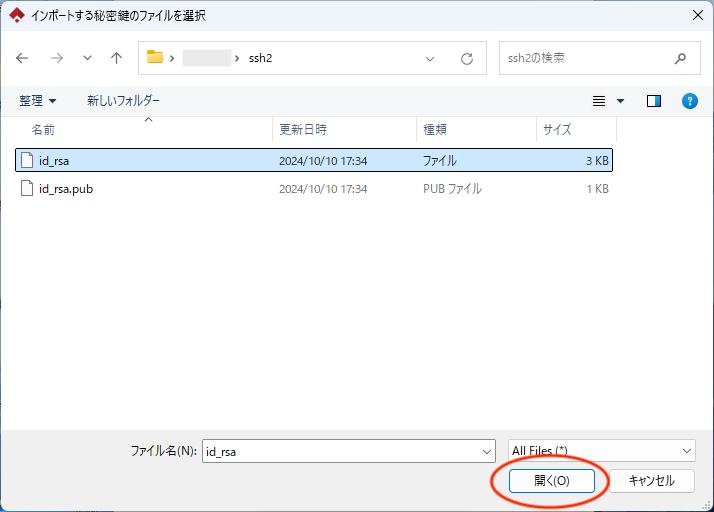This screenshot has width=714, height=512.
Task: Click the キャンセル button
Action: click(x=651, y=481)
